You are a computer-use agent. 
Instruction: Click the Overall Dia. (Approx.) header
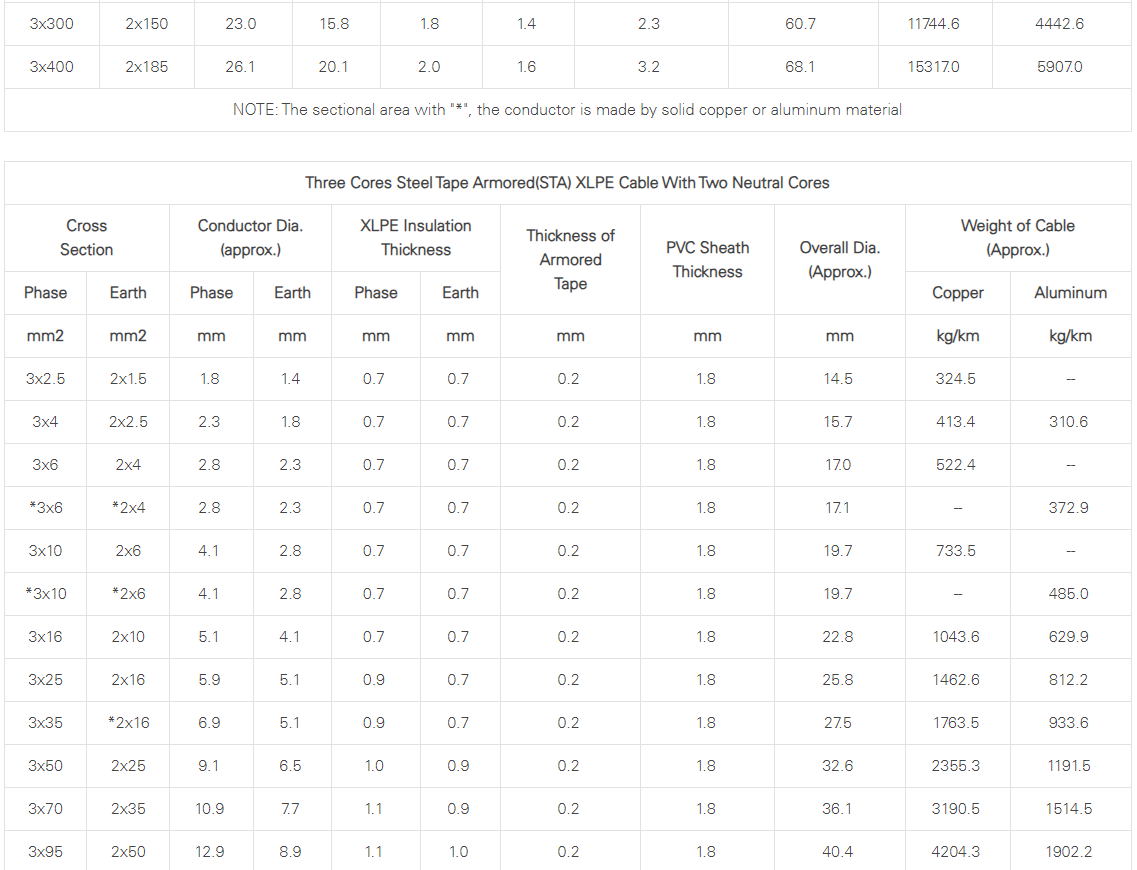tap(840, 260)
